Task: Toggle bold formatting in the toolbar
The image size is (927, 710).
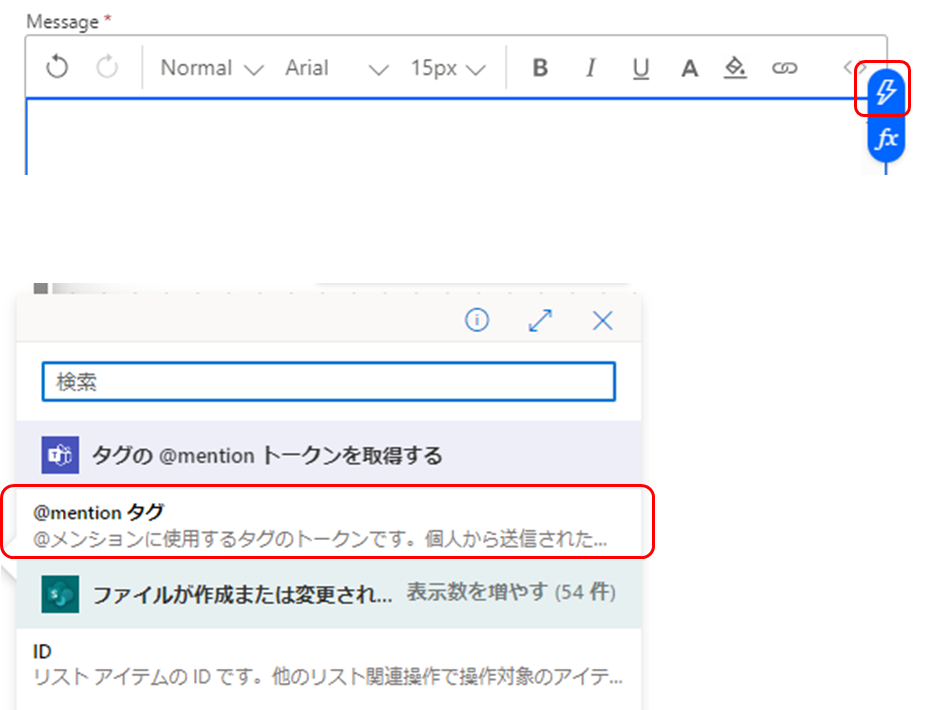Action: click(x=540, y=67)
